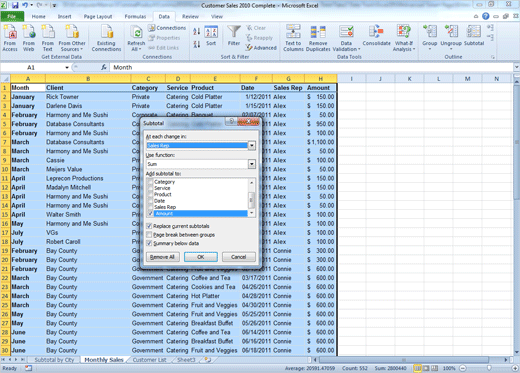Open Advanced filter options
Image resolution: width=520 pixels, height=373 pixels.
click(x=261, y=48)
